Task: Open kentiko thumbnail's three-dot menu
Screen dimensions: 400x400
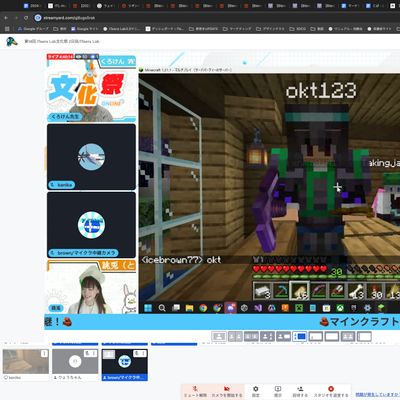Action: coord(44,354)
